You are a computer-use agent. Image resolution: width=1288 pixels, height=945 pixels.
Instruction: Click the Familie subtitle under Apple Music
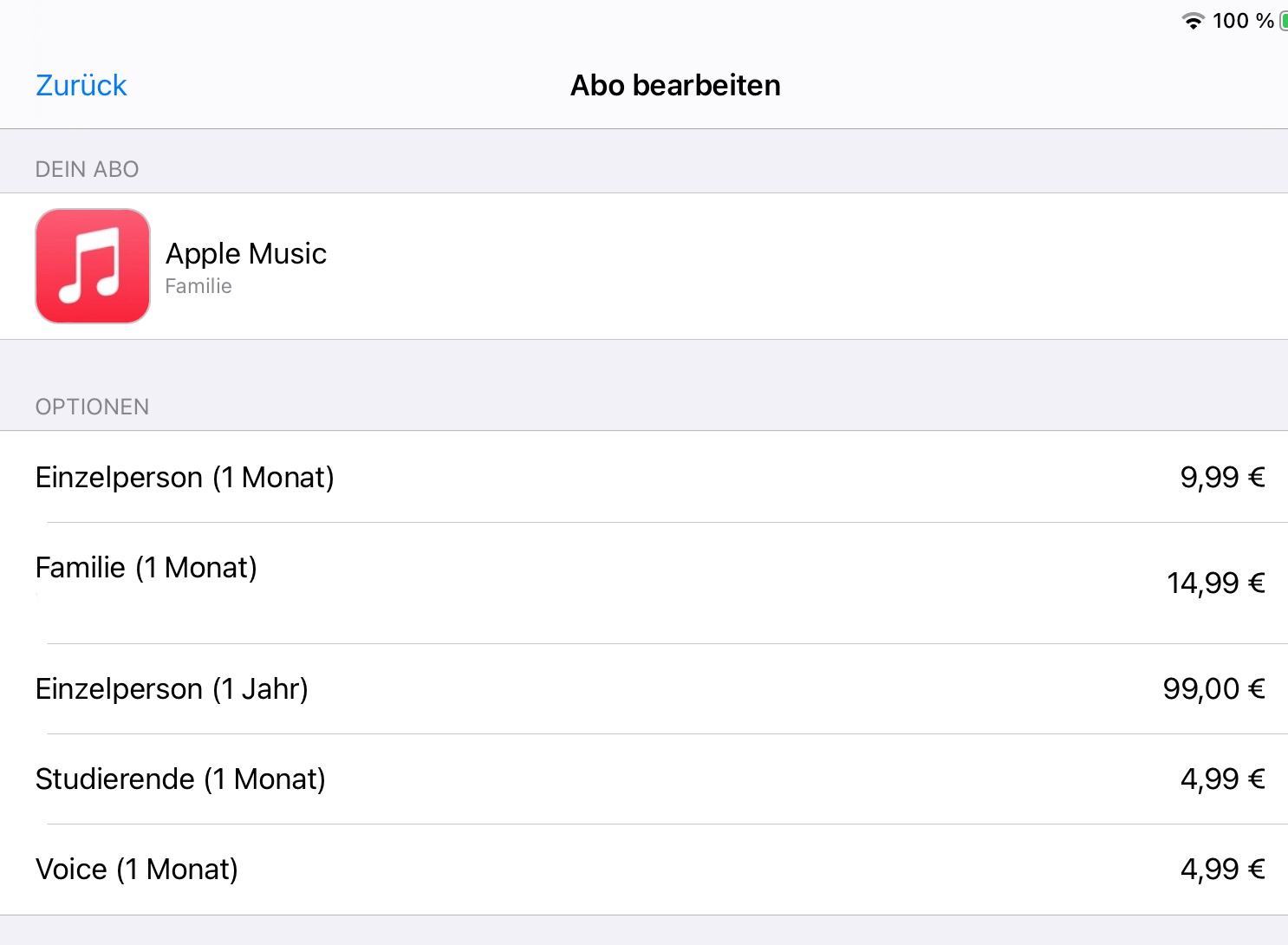[198, 287]
